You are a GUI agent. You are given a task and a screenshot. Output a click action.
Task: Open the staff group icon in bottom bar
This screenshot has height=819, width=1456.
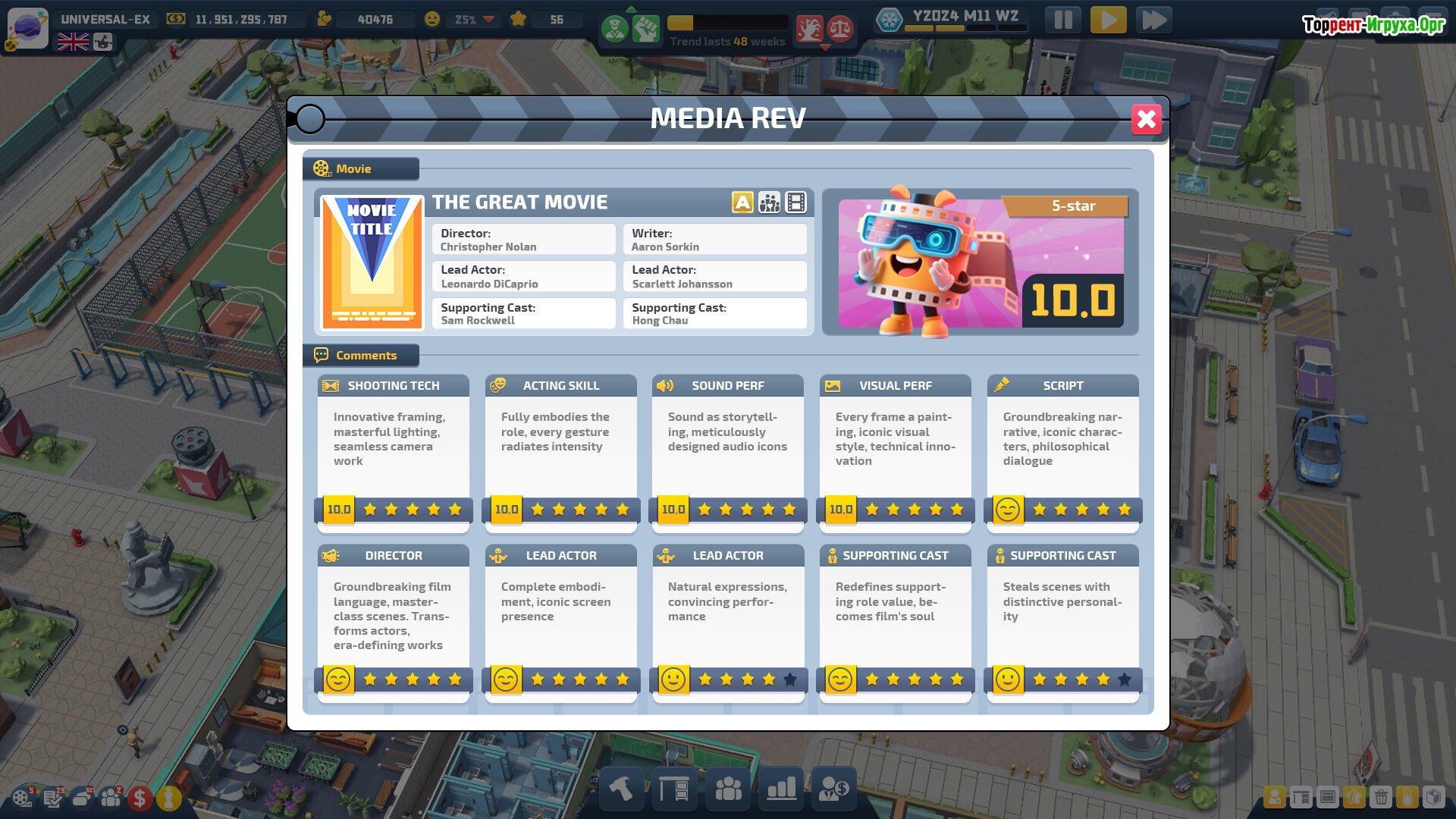[x=728, y=789]
